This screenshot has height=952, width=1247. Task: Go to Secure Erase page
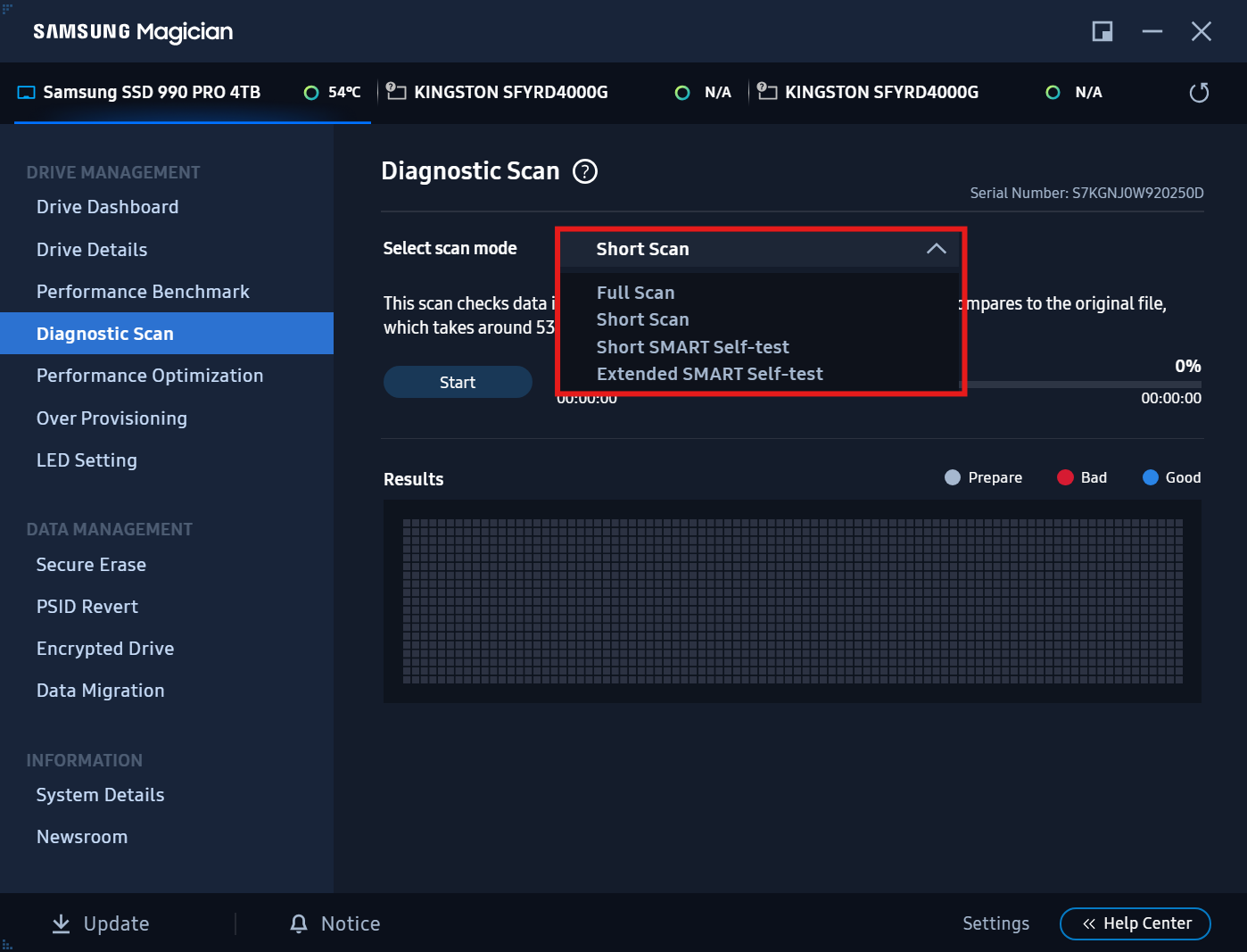(x=91, y=565)
